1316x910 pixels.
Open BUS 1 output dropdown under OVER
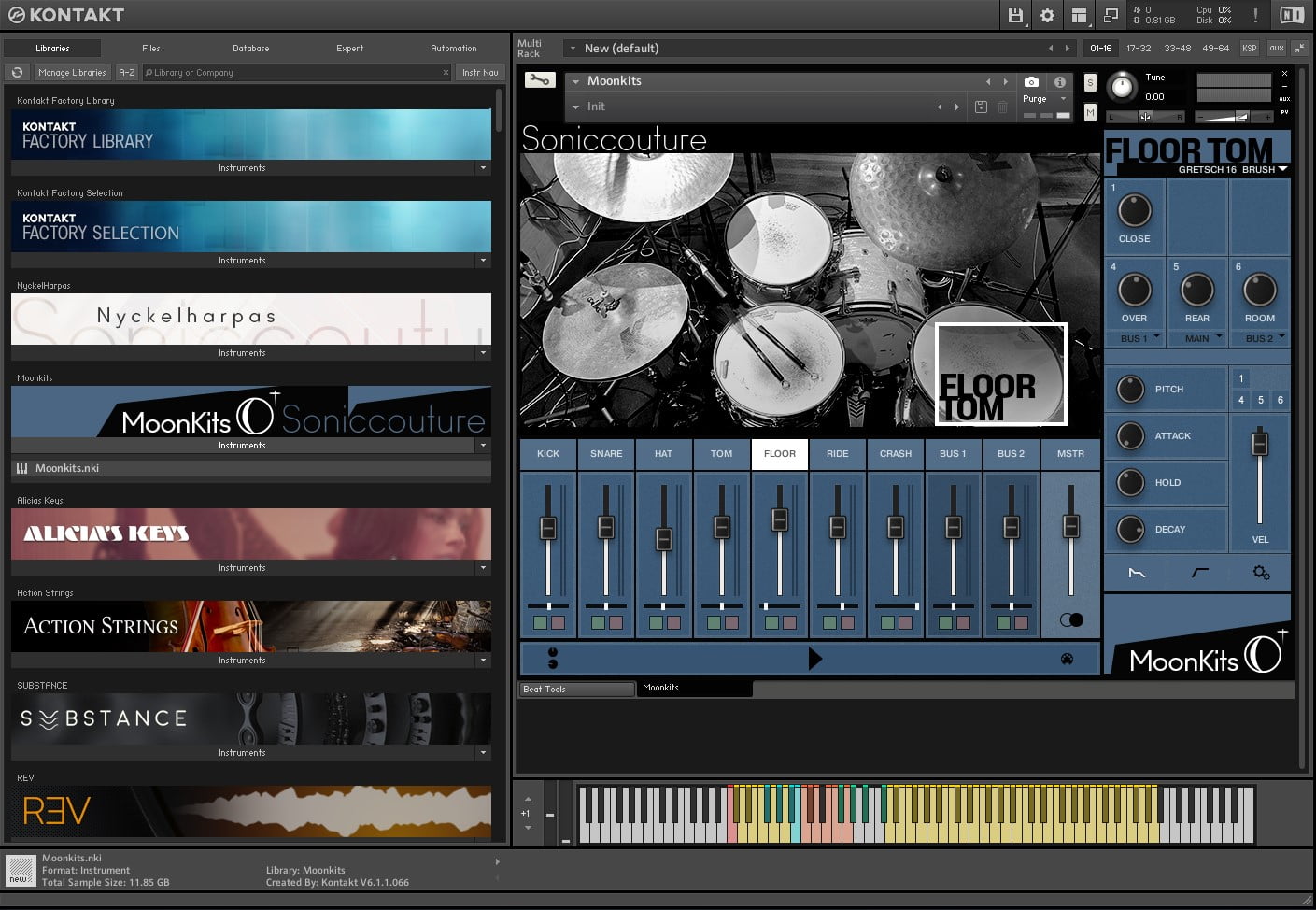coord(1134,338)
